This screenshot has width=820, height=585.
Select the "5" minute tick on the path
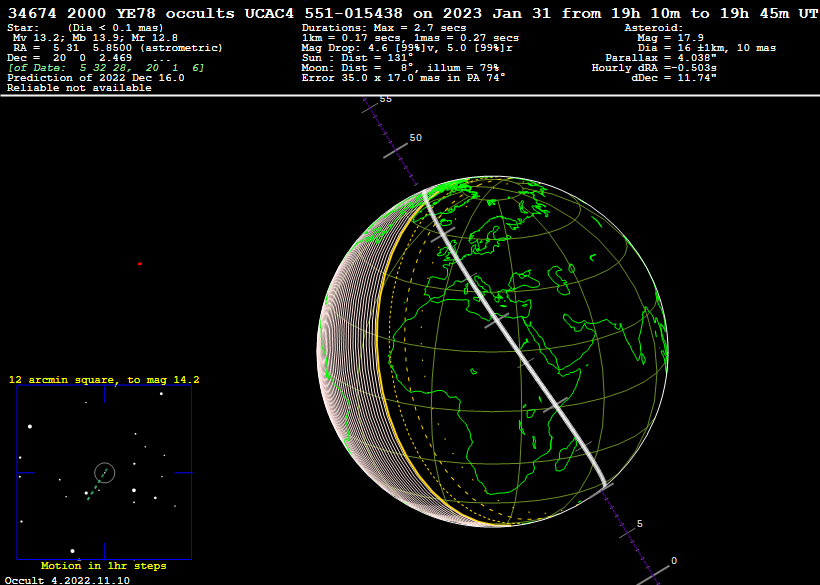coord(628,532)
